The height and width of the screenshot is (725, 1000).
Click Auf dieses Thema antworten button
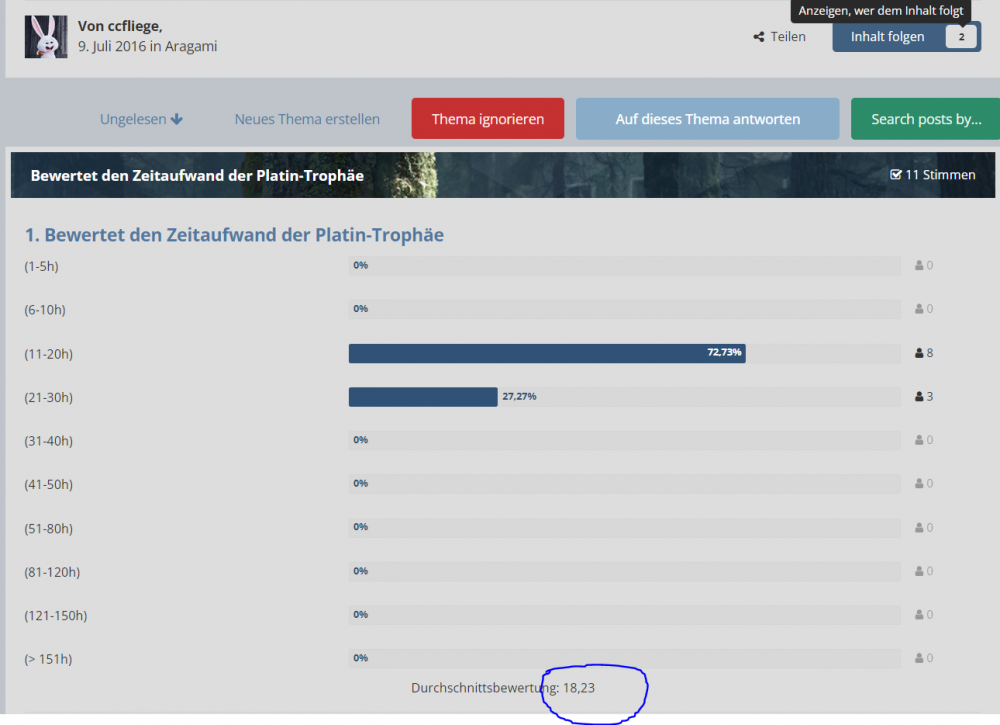(x=707, y=119)
